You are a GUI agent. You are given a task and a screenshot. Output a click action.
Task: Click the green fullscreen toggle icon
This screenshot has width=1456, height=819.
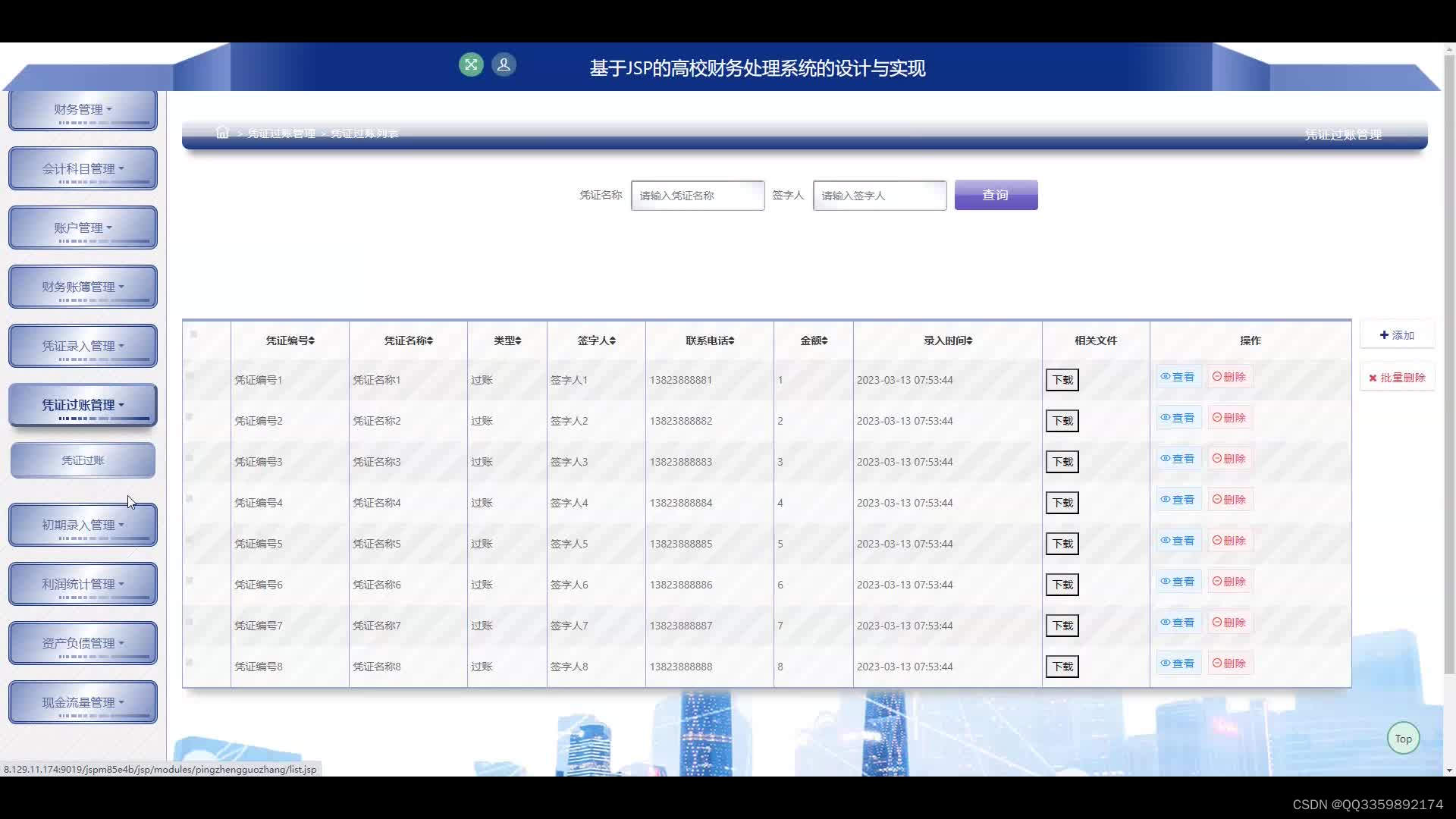pos(471,64)
